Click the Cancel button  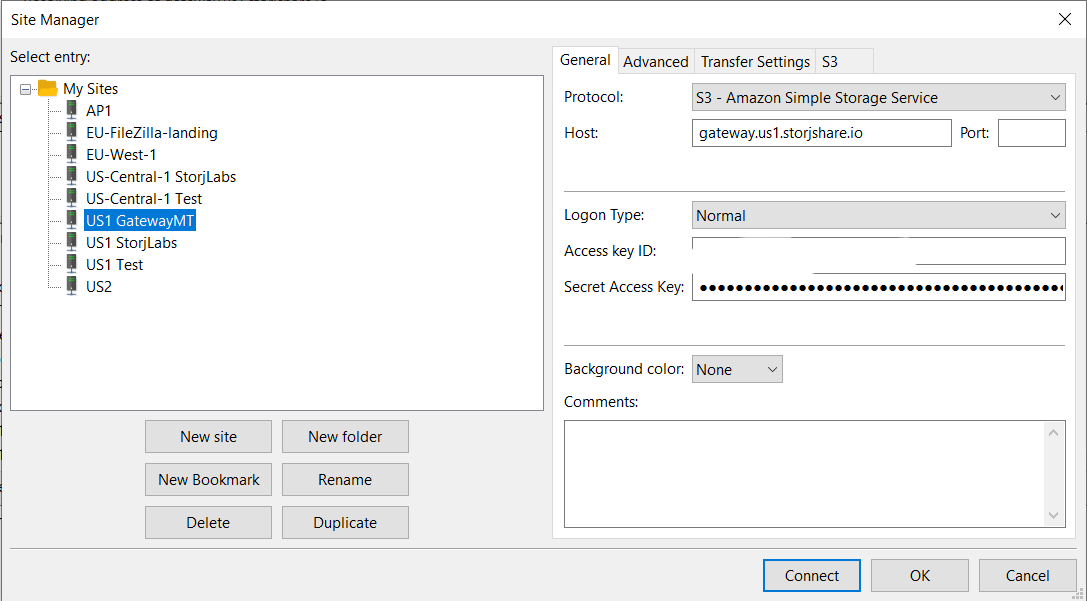click(1027, 575)
